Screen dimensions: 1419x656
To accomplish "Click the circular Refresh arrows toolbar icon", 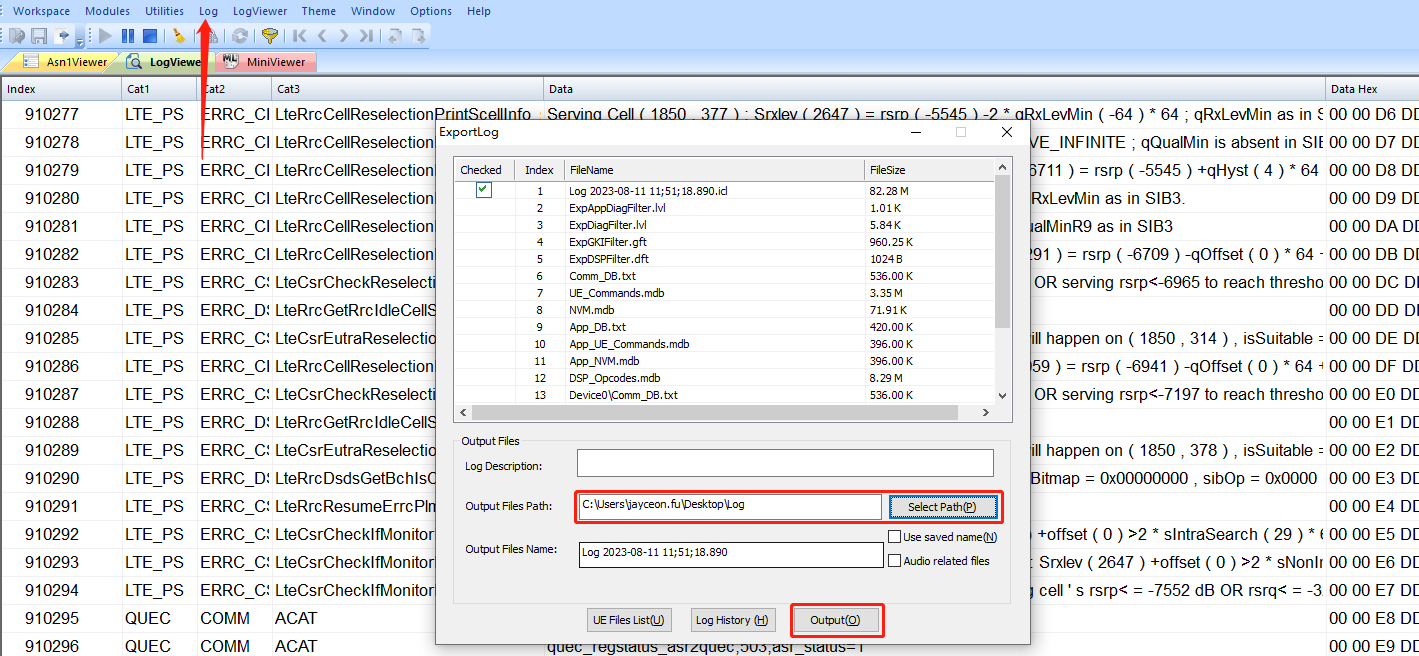I will point(240,36).
